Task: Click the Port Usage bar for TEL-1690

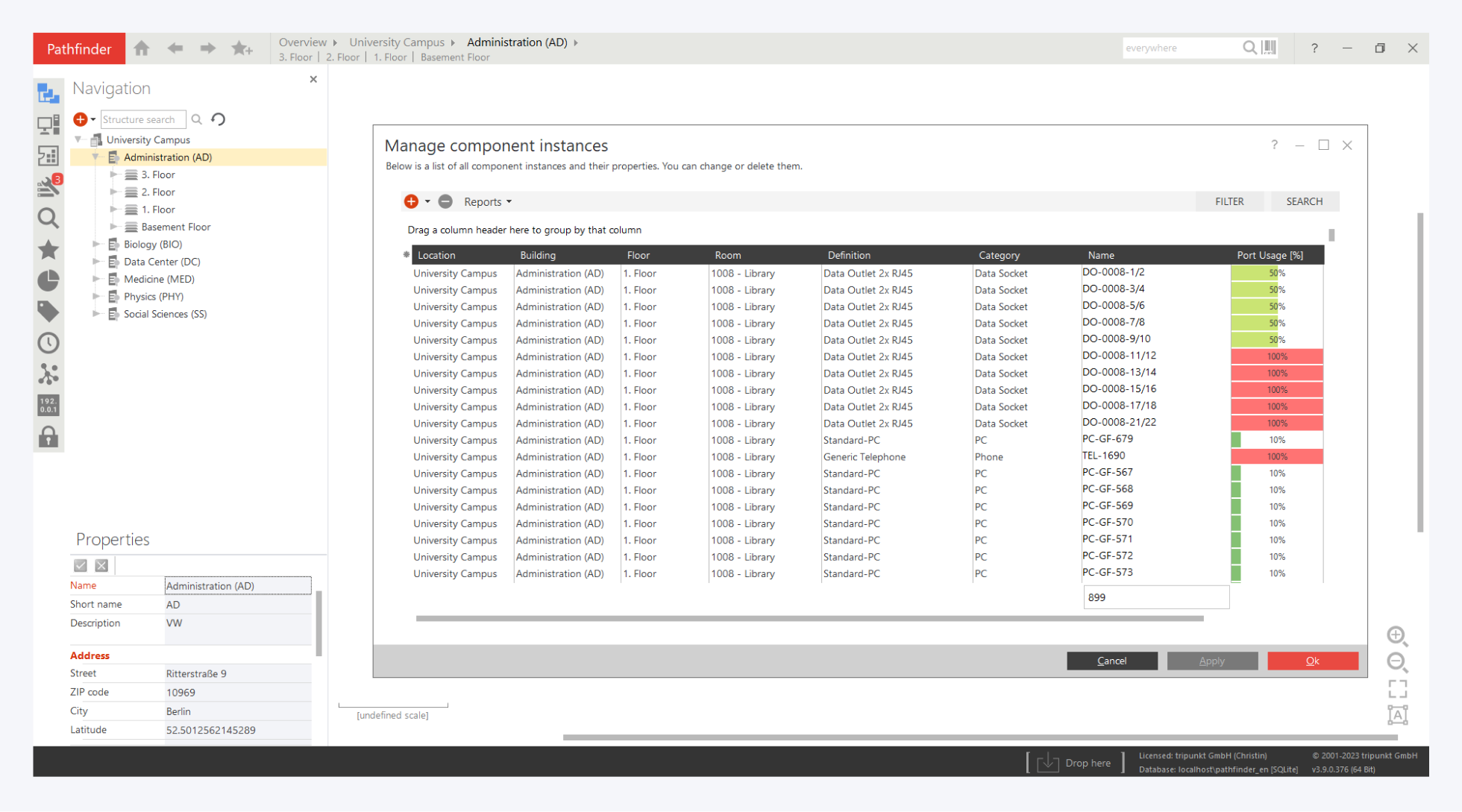Action: click(1276, 456)
